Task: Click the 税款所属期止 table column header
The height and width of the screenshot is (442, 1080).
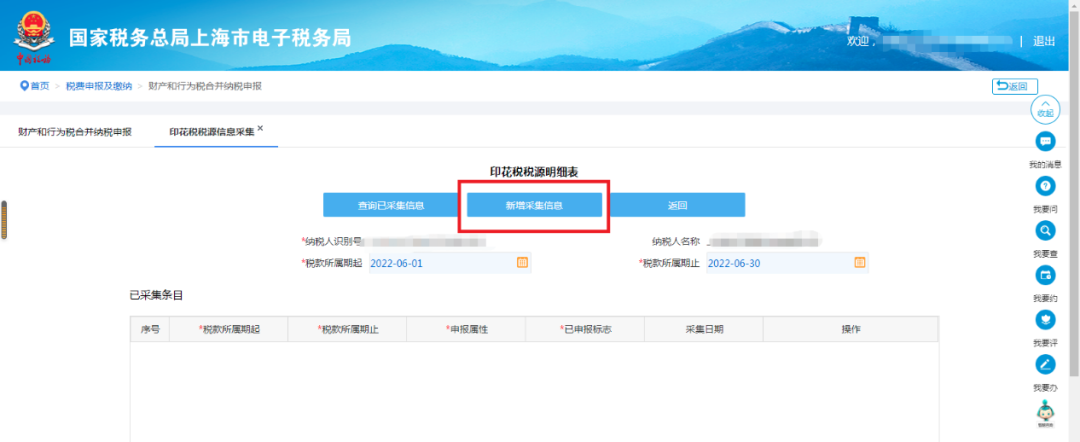Action: 348,330
